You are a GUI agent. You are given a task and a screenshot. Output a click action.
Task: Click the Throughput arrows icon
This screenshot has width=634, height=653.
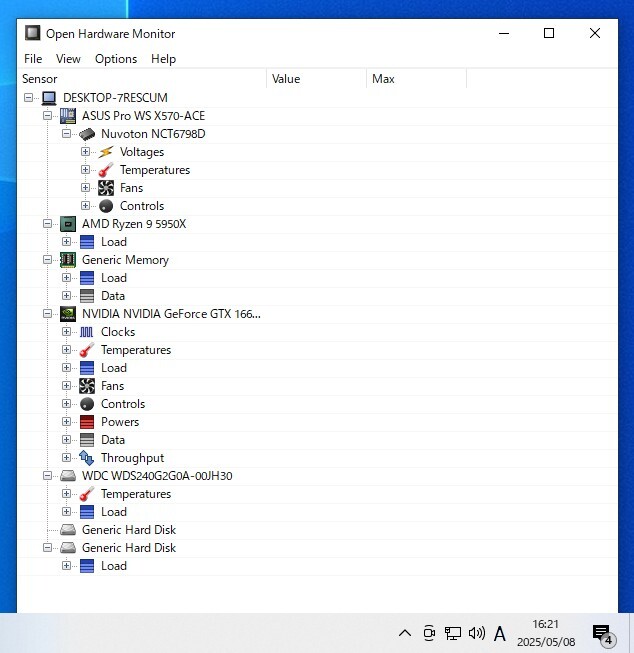tap(87, 458)
